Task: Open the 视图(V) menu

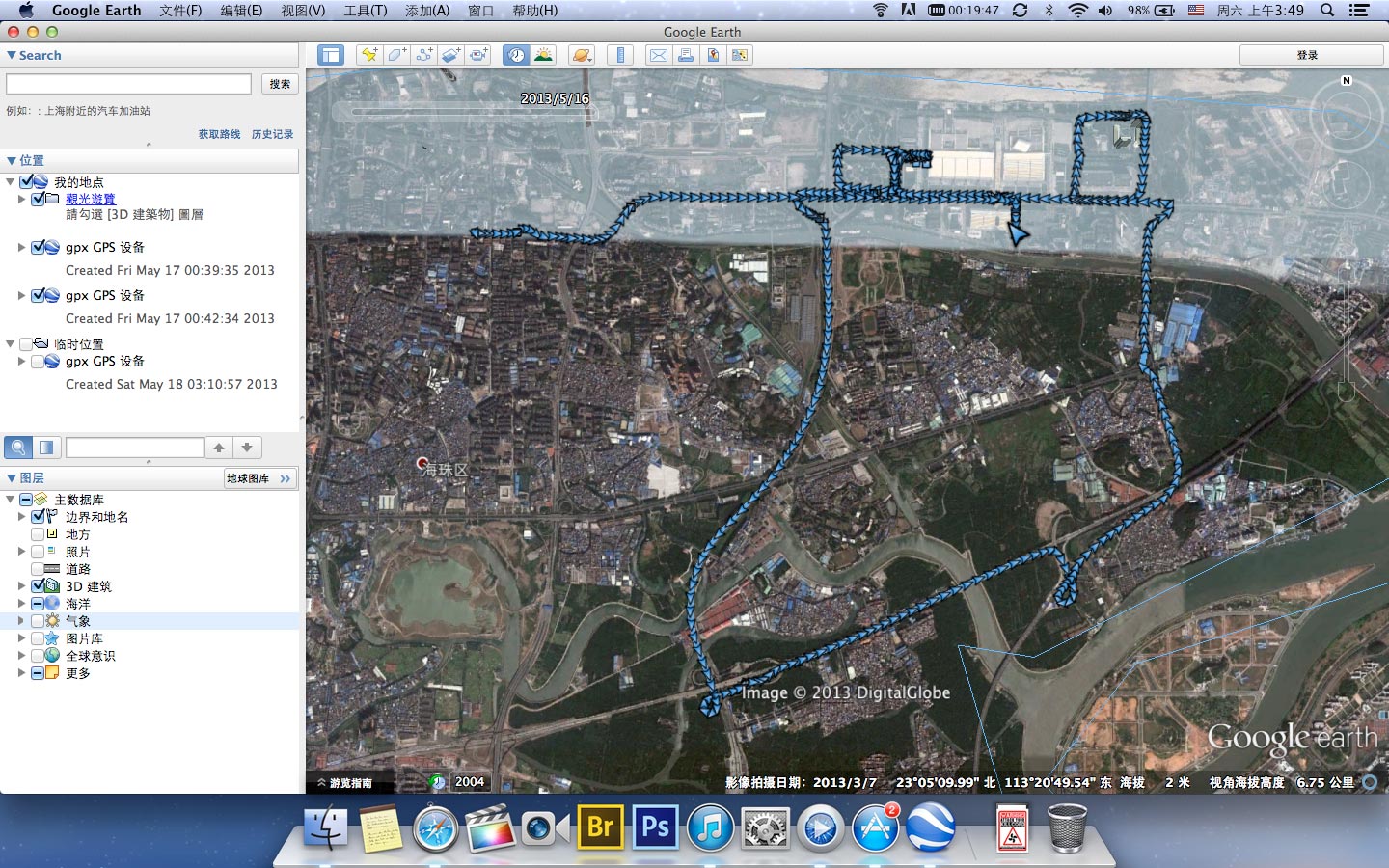Action: pos(303,11)
